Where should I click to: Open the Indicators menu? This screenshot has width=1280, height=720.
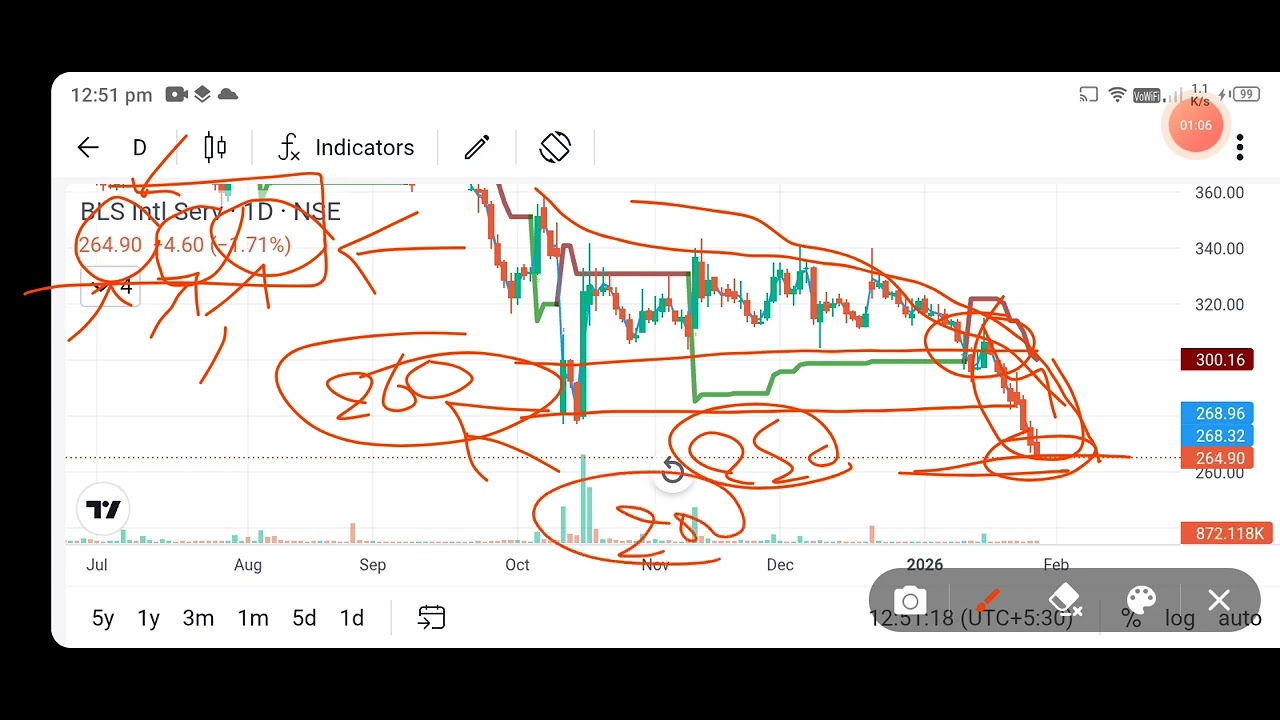coord(346,148)
